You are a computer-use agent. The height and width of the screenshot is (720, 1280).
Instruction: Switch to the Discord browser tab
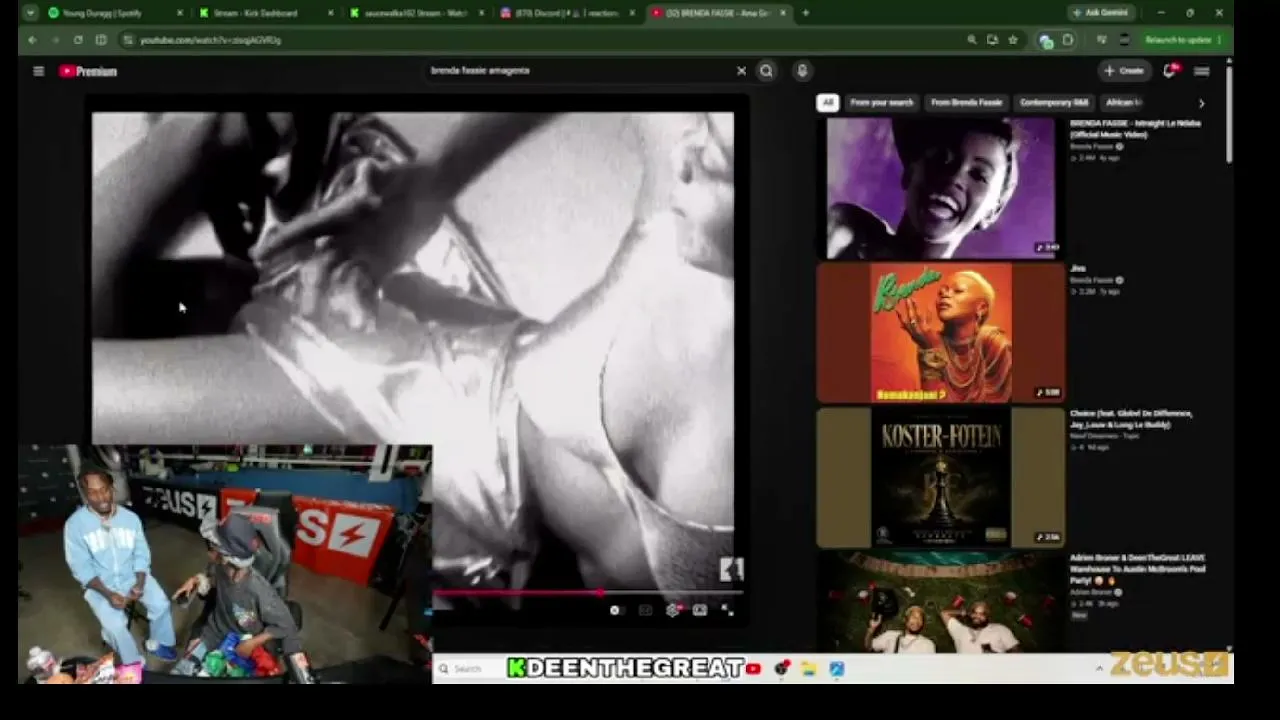[x=566, y=13]
